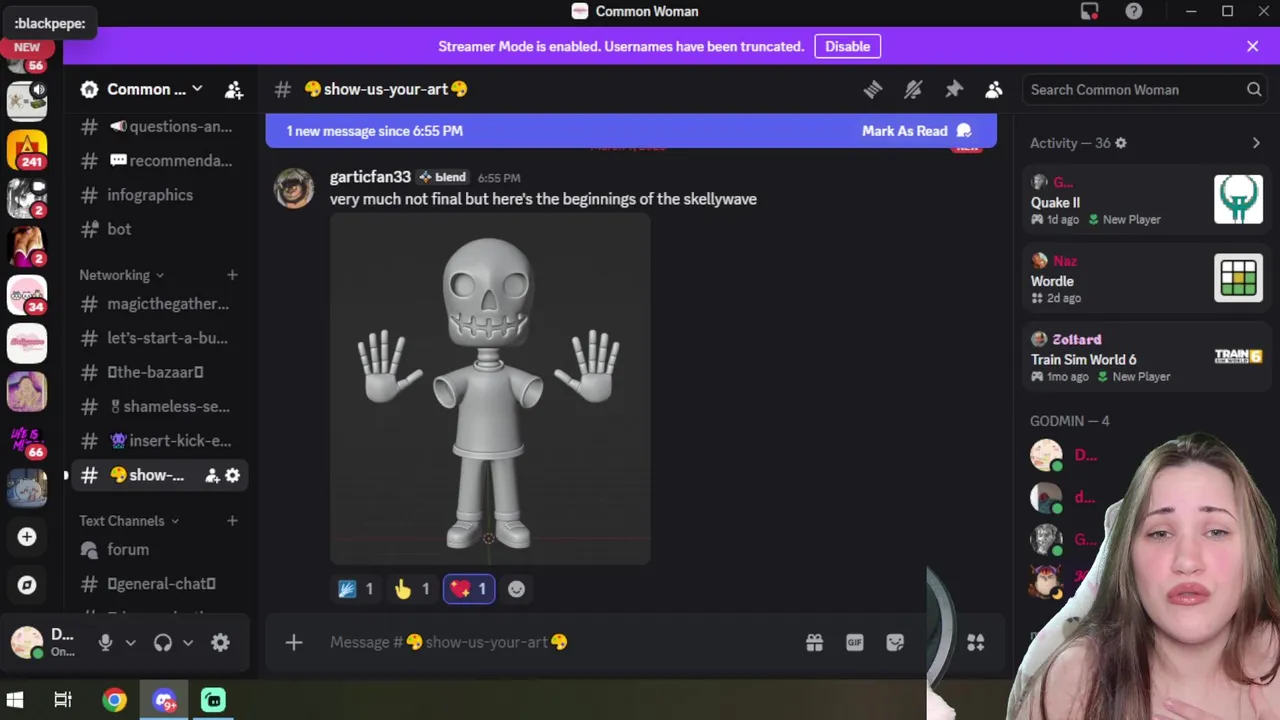Click Add a Server plus button
The width and height of the screenshot is (1280, 720).
pyautogui.click(x=27, y=537)
